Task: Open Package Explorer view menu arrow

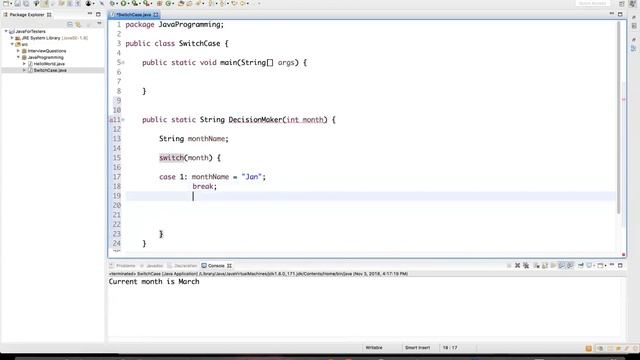Action: [99, 24]
